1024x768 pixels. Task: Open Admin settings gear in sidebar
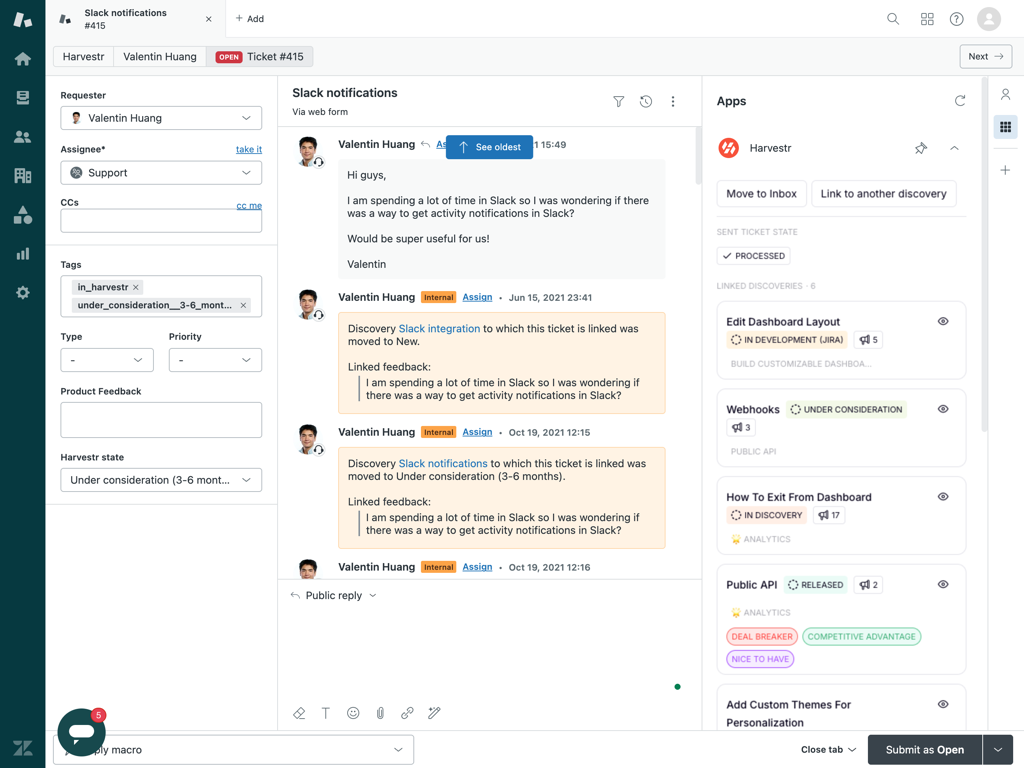click(22, 293)
